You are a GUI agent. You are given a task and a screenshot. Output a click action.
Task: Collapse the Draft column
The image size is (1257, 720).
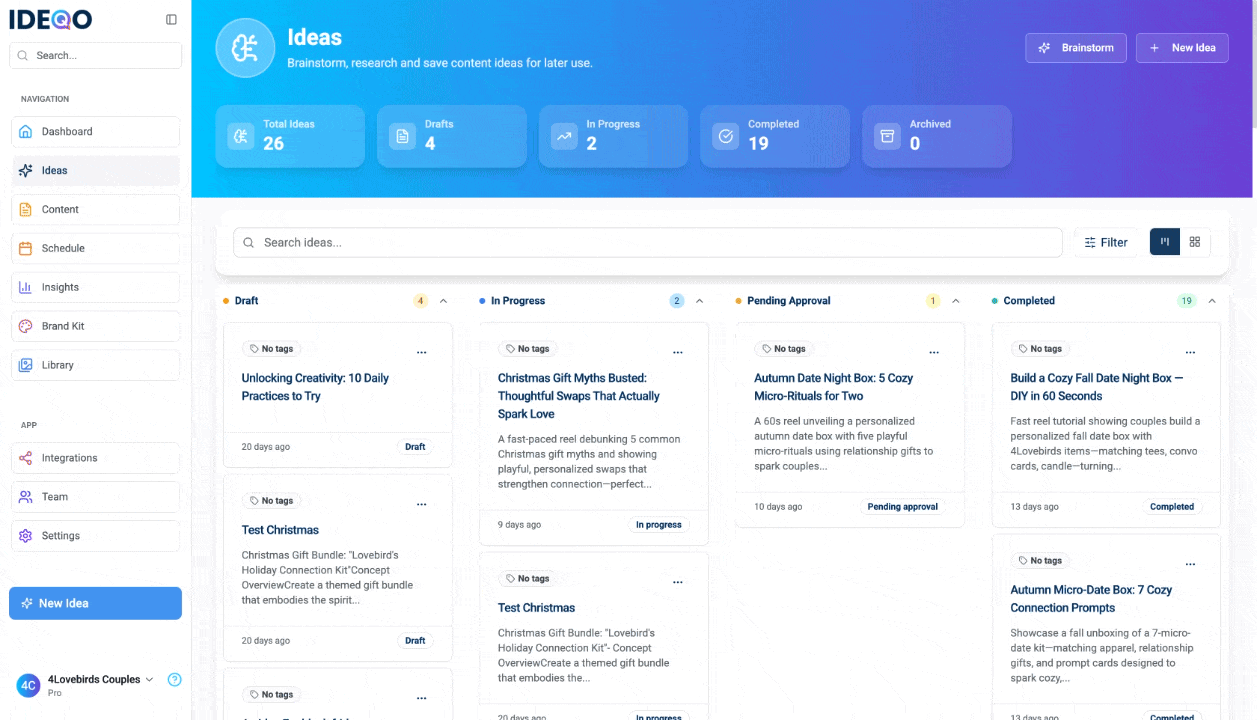[x=443, y=300]
